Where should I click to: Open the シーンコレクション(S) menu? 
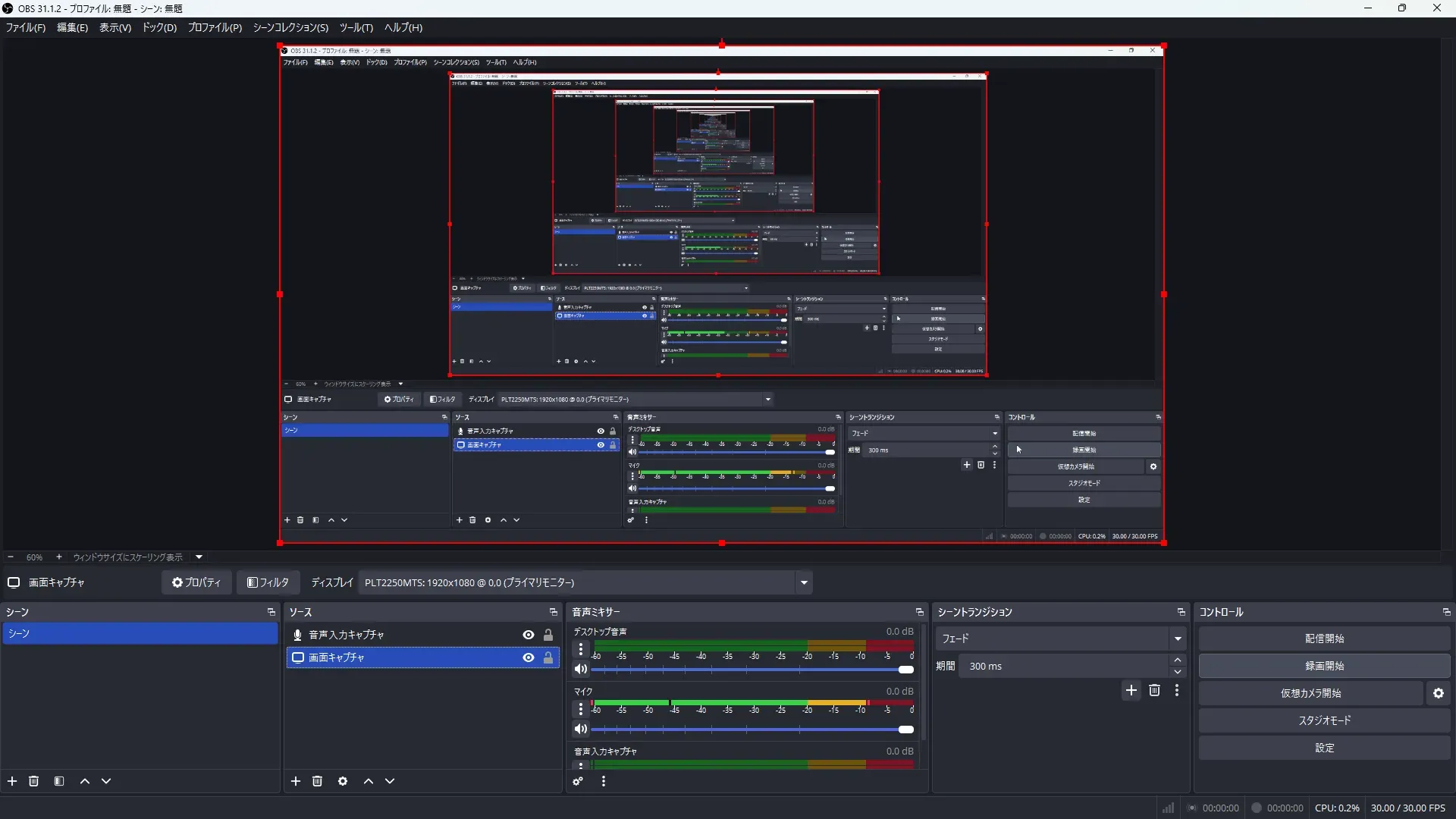(290, 27)
